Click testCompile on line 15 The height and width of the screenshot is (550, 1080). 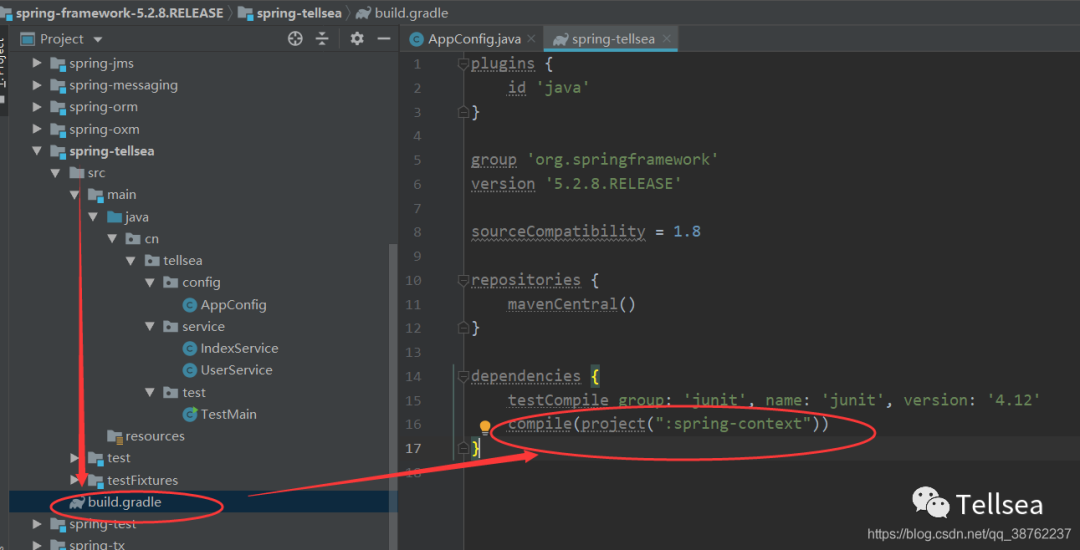558,401
